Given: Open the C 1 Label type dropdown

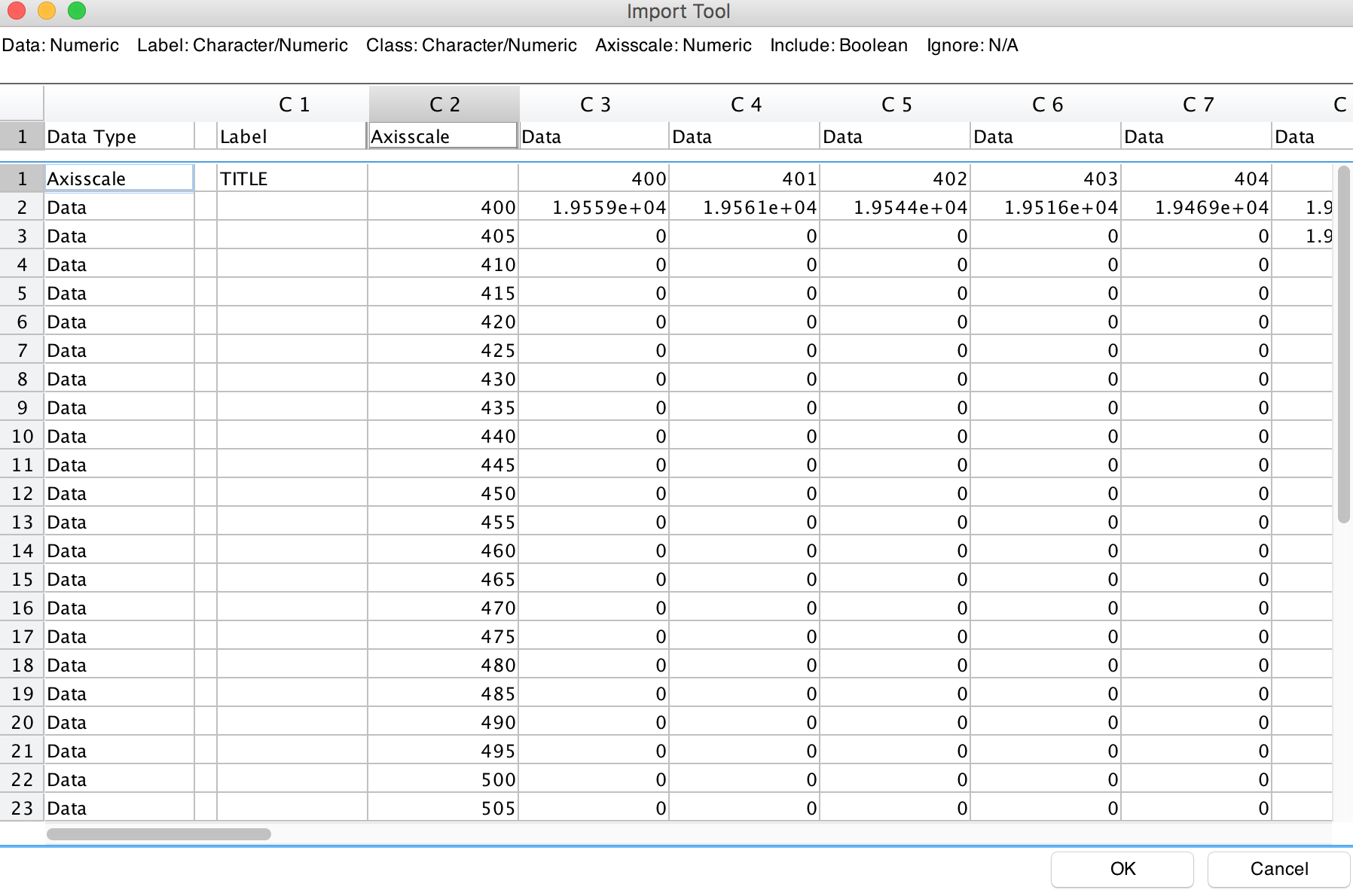Looking at the screenshot, I should point(292,136).
